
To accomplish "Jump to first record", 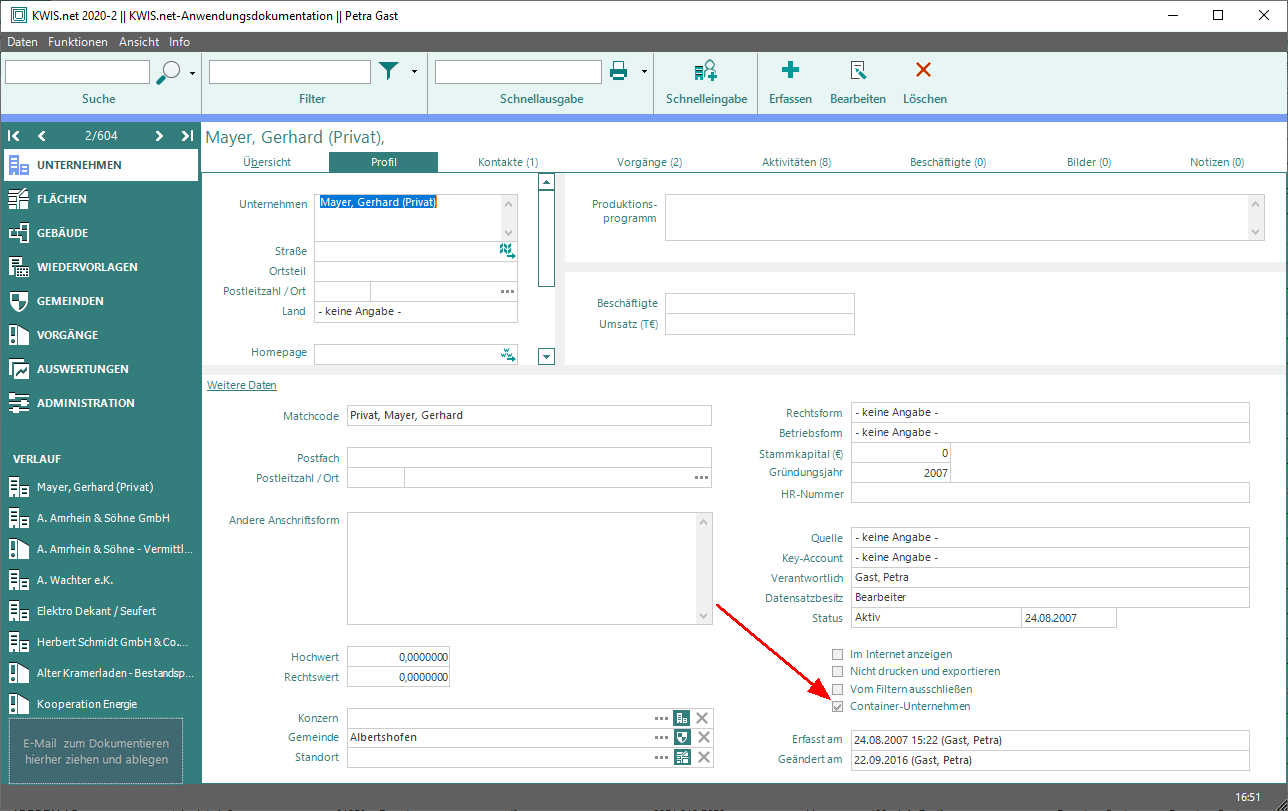I will [x=14, y=136].
